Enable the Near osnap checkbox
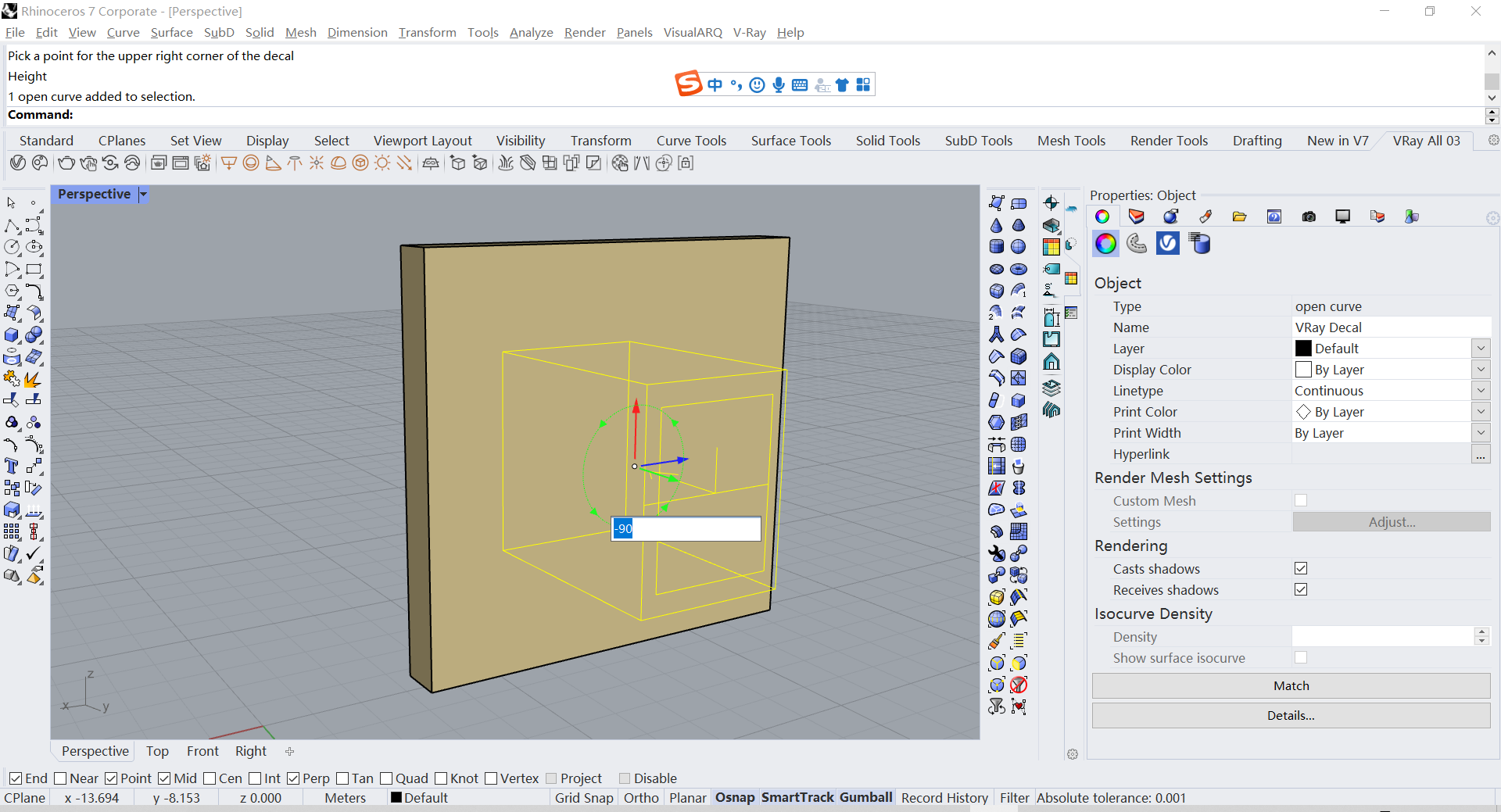The image size is (1501, 812). (x=60, y=778)
